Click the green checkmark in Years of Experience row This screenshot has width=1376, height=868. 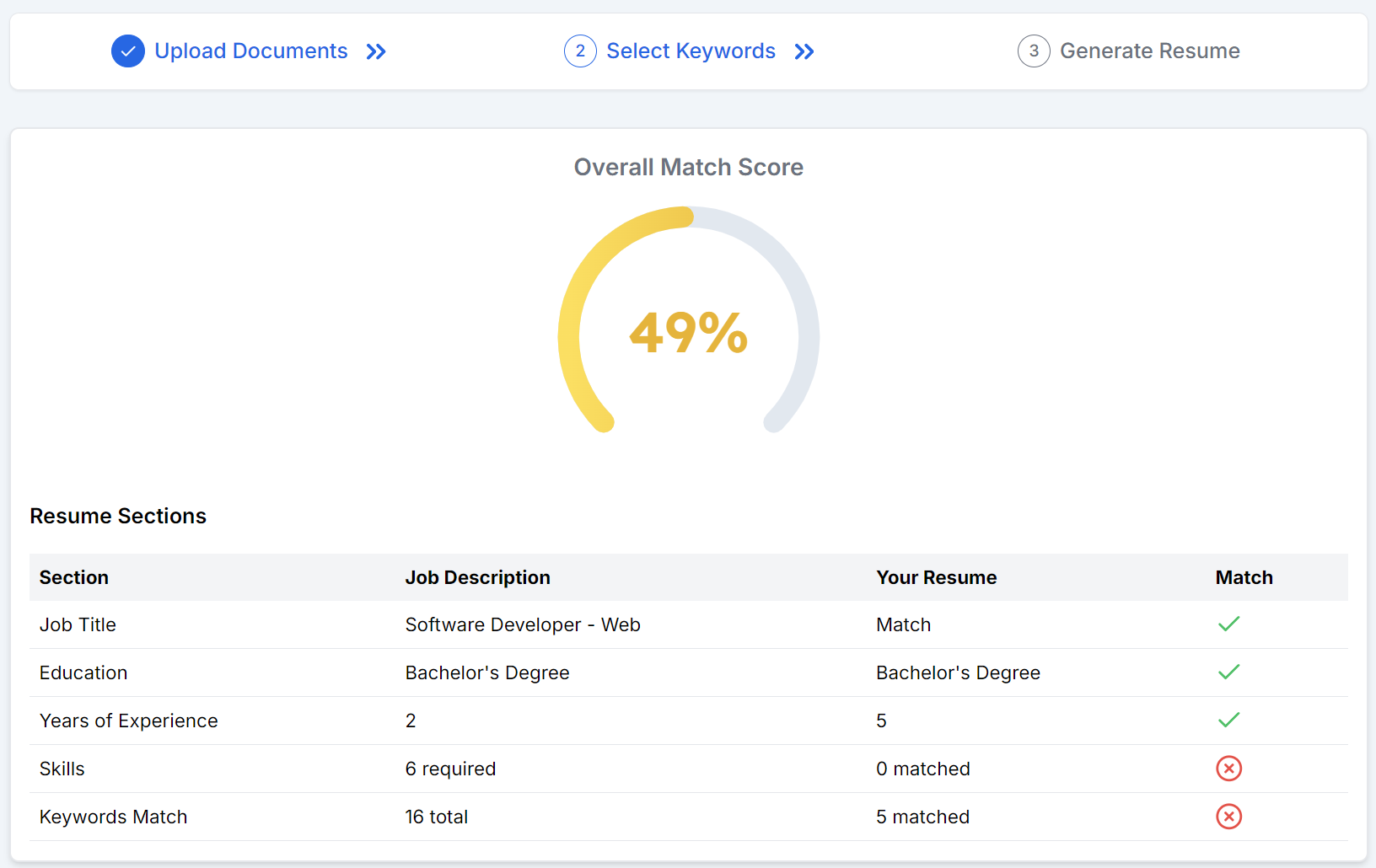click(1229, 720)
